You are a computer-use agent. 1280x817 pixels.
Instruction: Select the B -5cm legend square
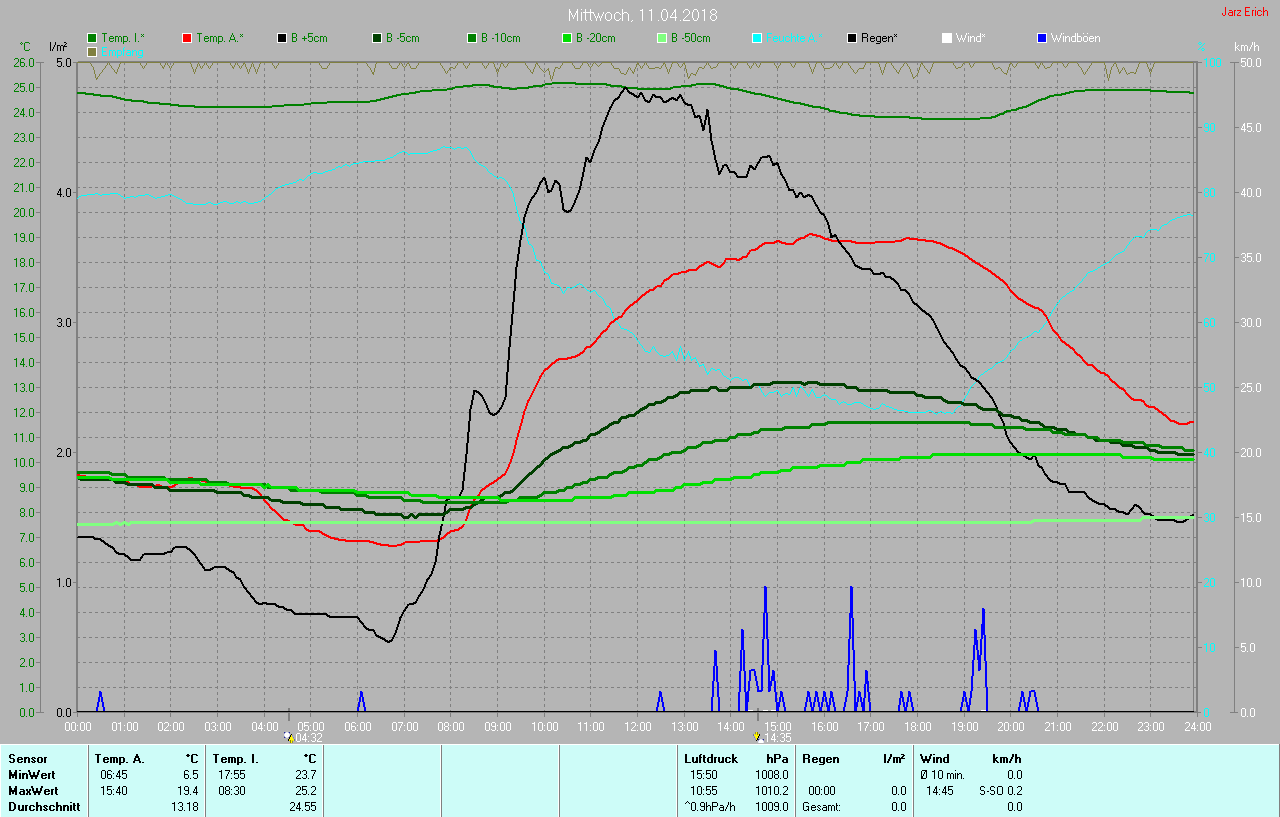[378, 38]
